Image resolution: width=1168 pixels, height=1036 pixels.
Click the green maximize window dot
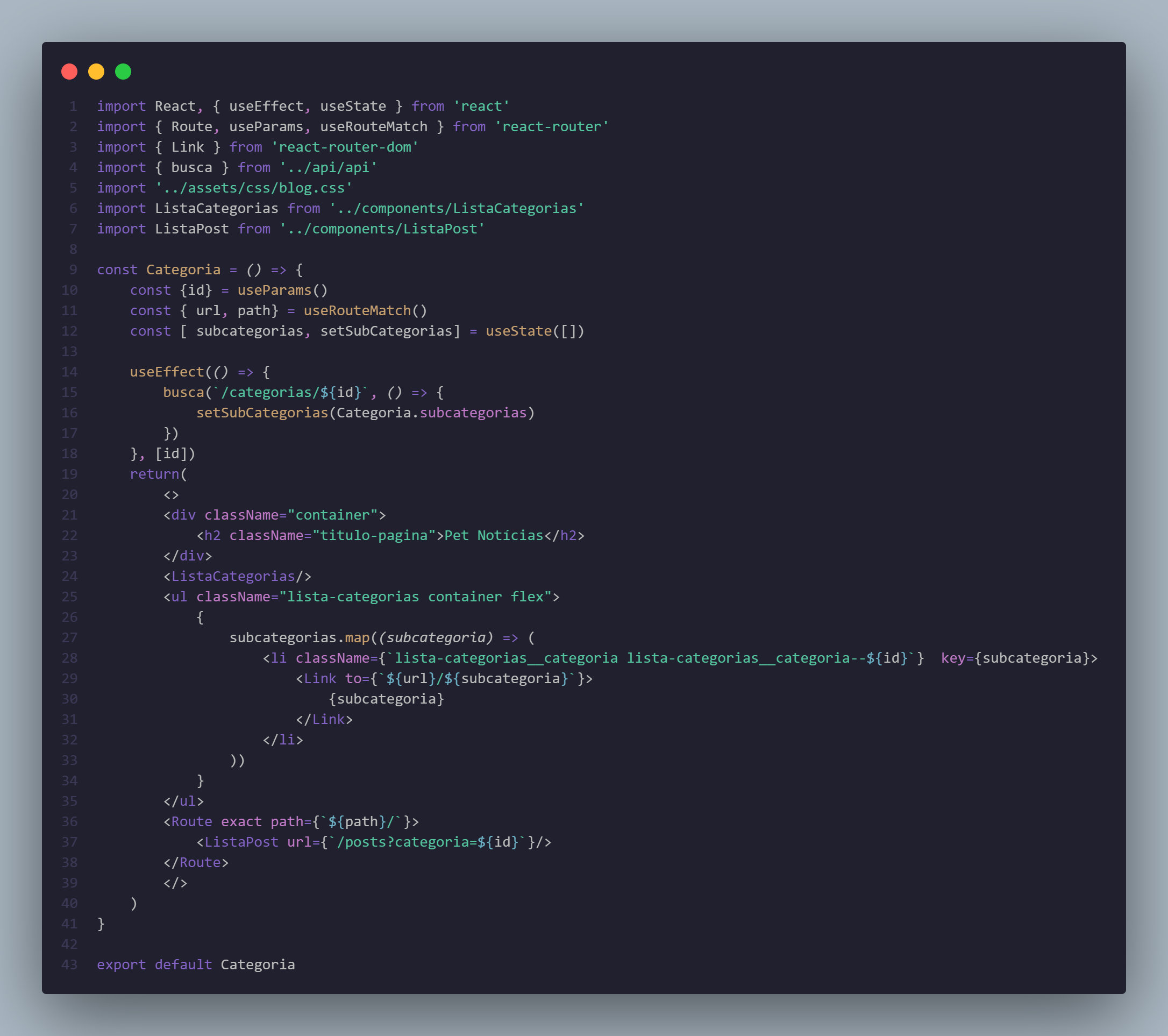coord(123,72)
